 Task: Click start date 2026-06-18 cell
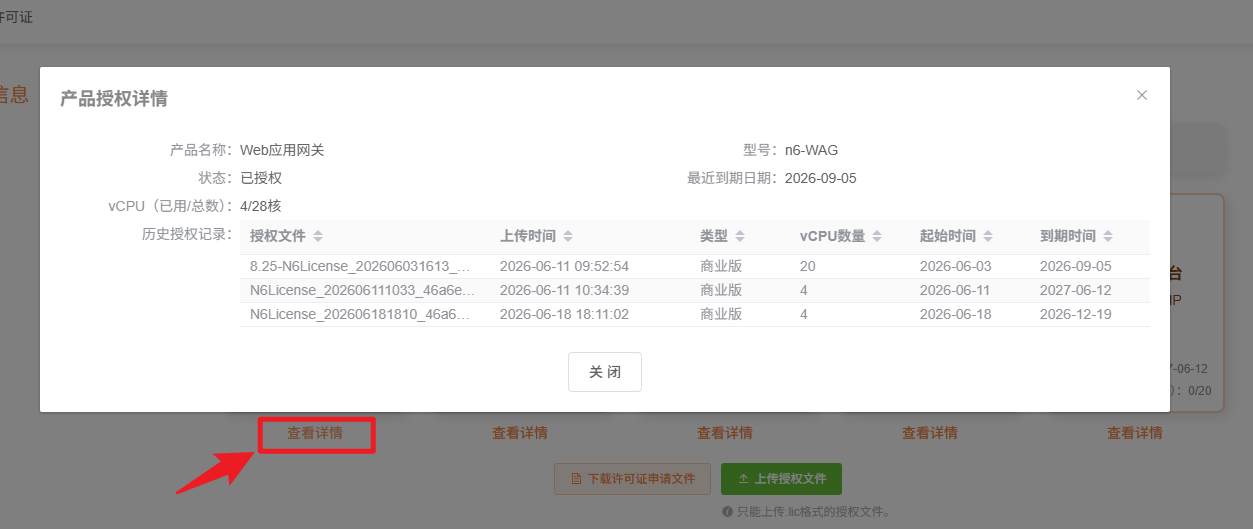pos(955,314)
